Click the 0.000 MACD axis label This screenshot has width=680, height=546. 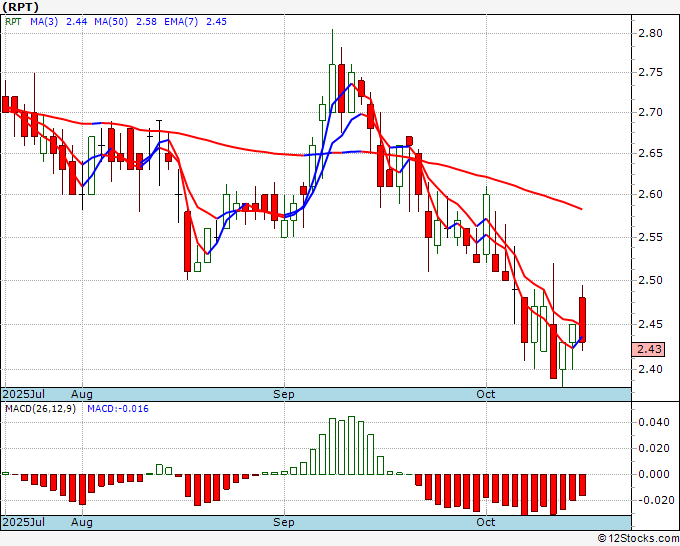pyautogui.click(x=654, y=474)
